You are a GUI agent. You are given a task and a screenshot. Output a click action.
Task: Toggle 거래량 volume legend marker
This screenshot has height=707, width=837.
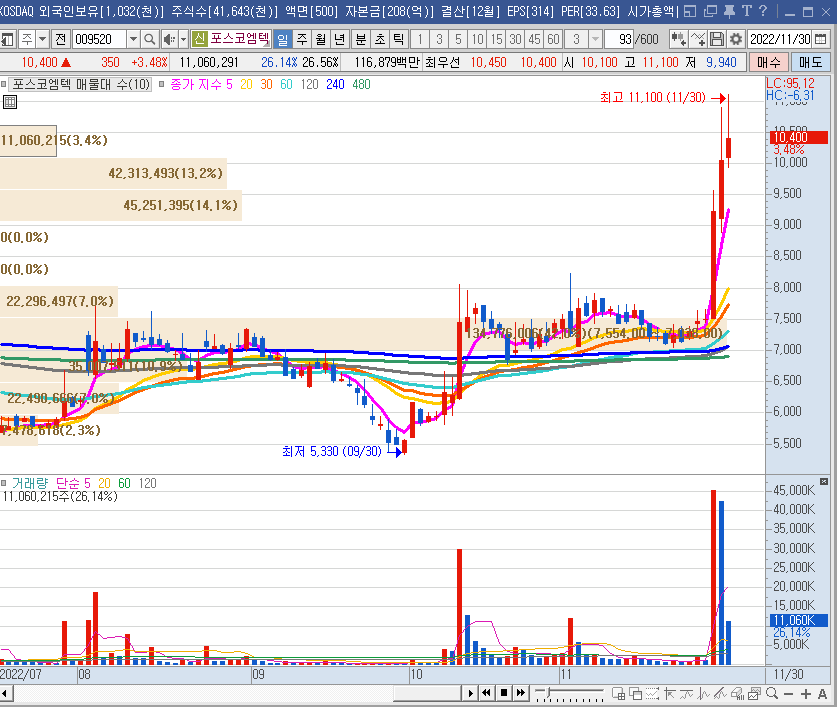click(4, 483)
